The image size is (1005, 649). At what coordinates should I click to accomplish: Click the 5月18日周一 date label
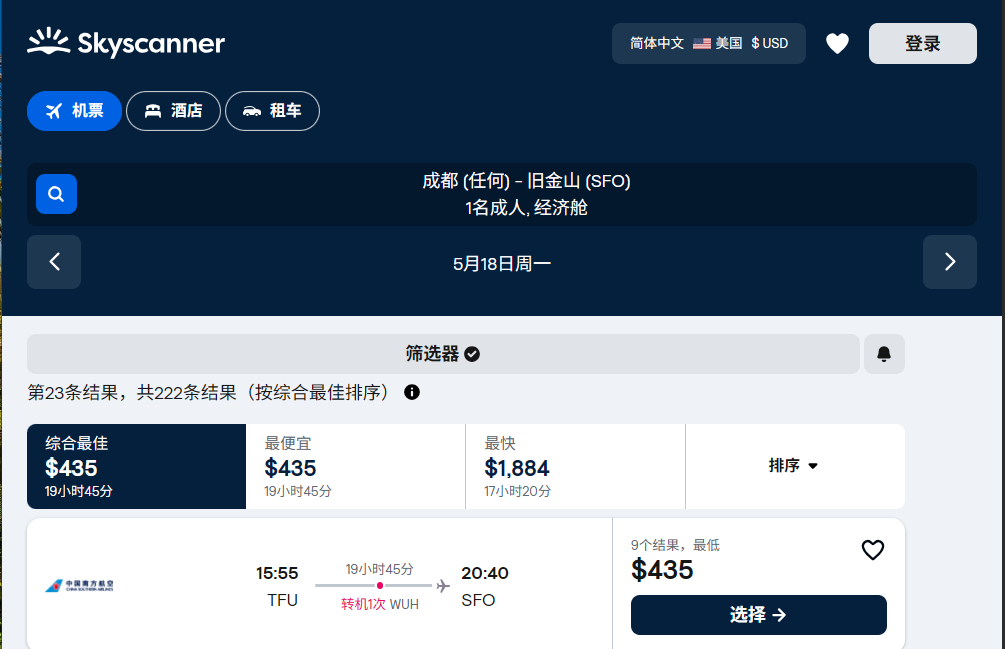point(502,263)
